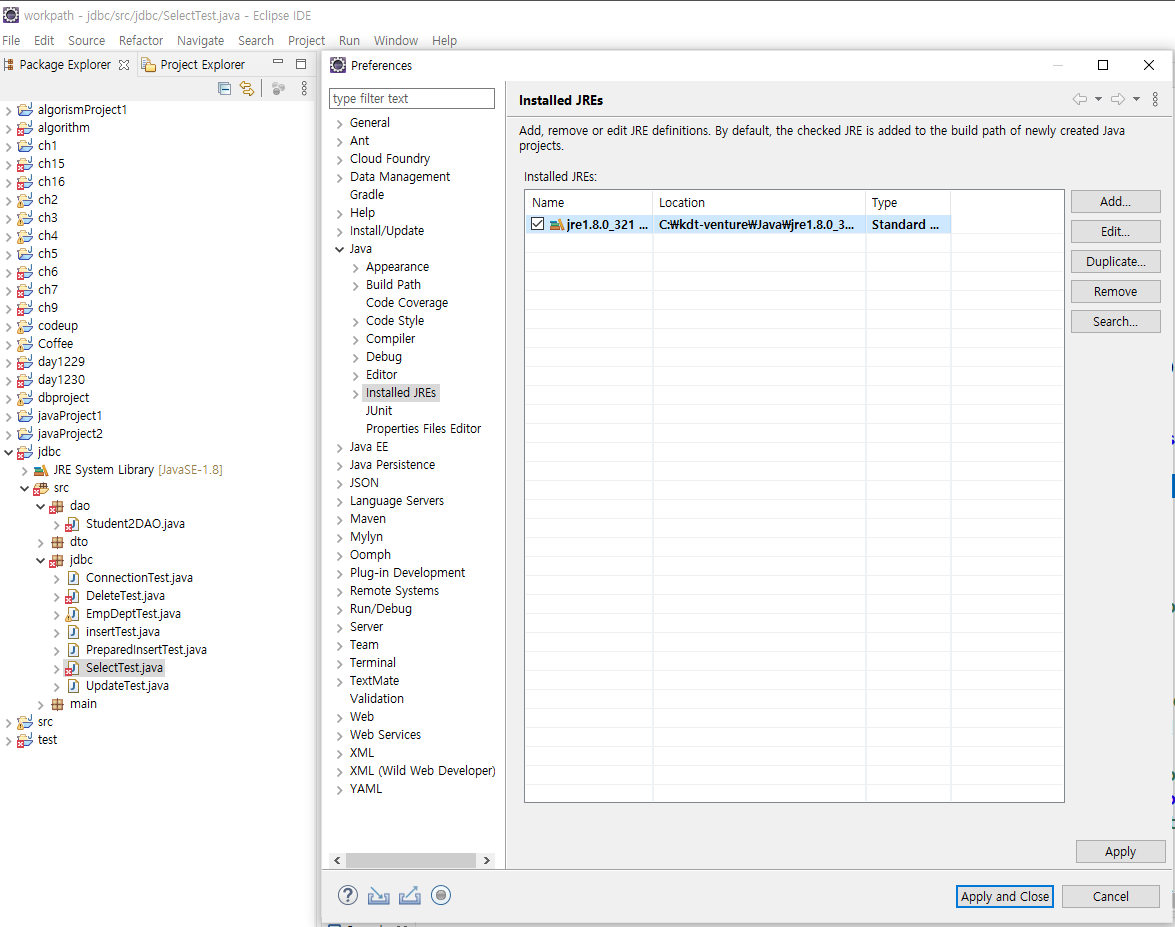Click Export preferences icon
The height and width of the screenshot is (927, 1175).
(x=409, y=896)
